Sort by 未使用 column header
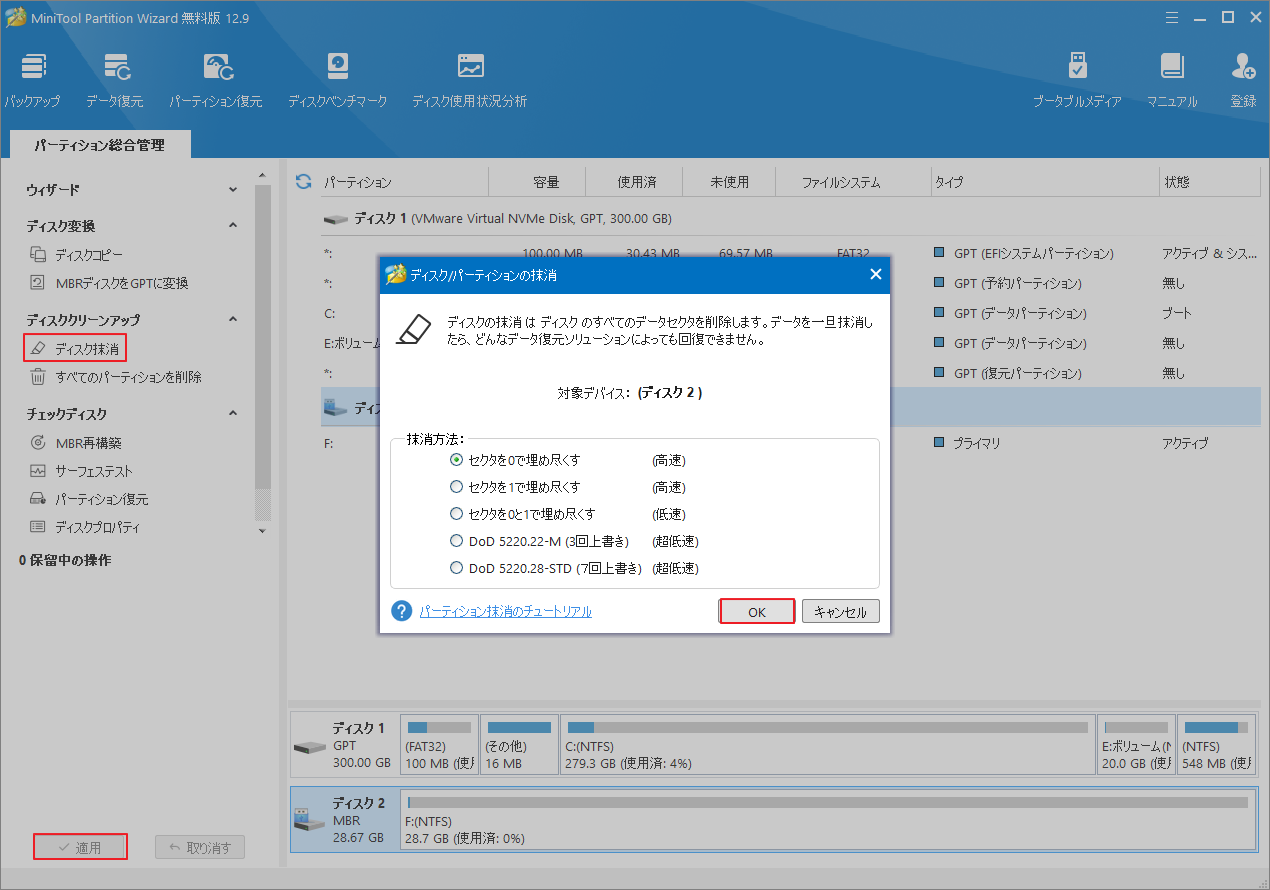Viewport: 1270px width, 890px height. (729, 182)
